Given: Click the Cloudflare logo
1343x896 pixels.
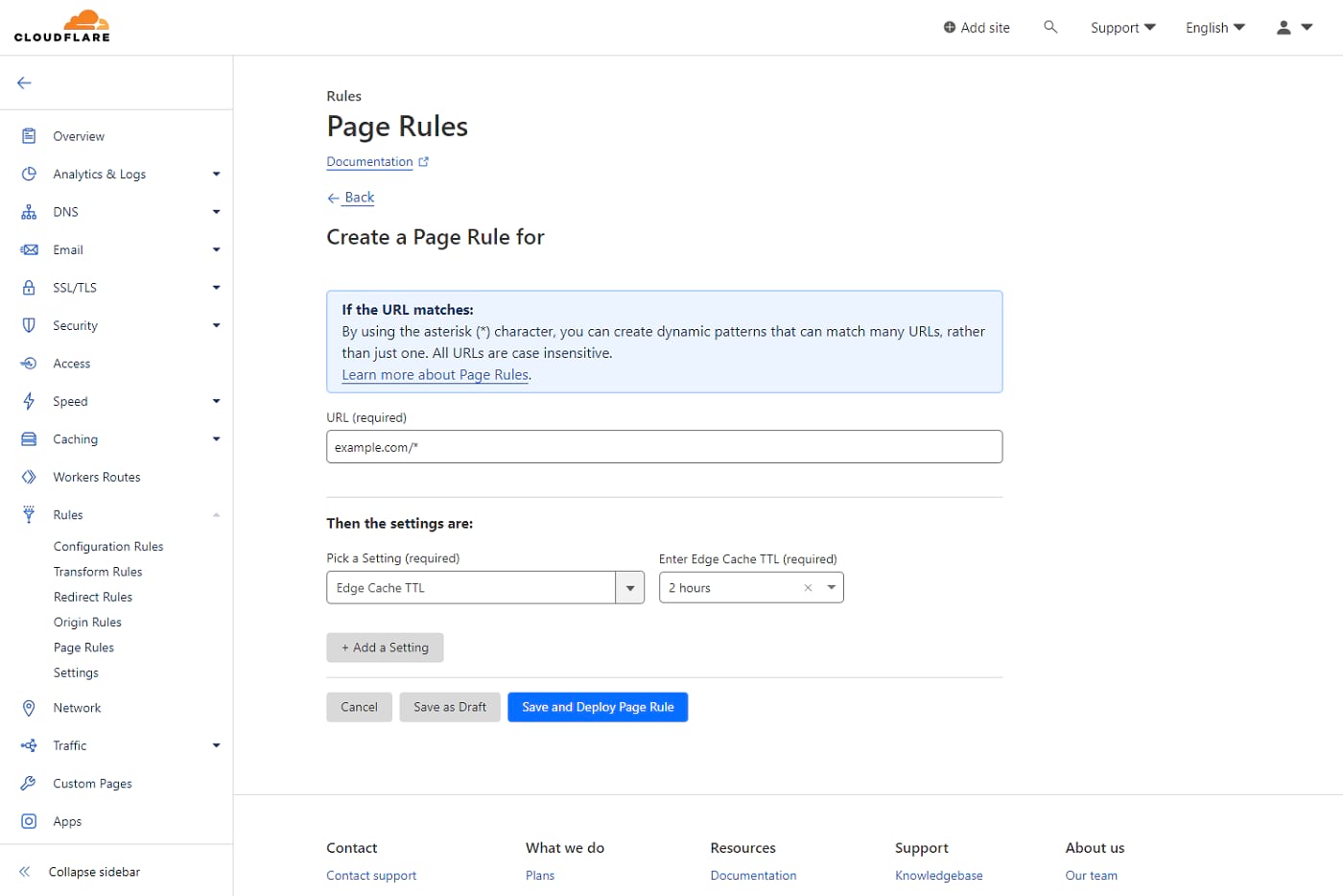Looking at the screenshot, I should point(60,26).
